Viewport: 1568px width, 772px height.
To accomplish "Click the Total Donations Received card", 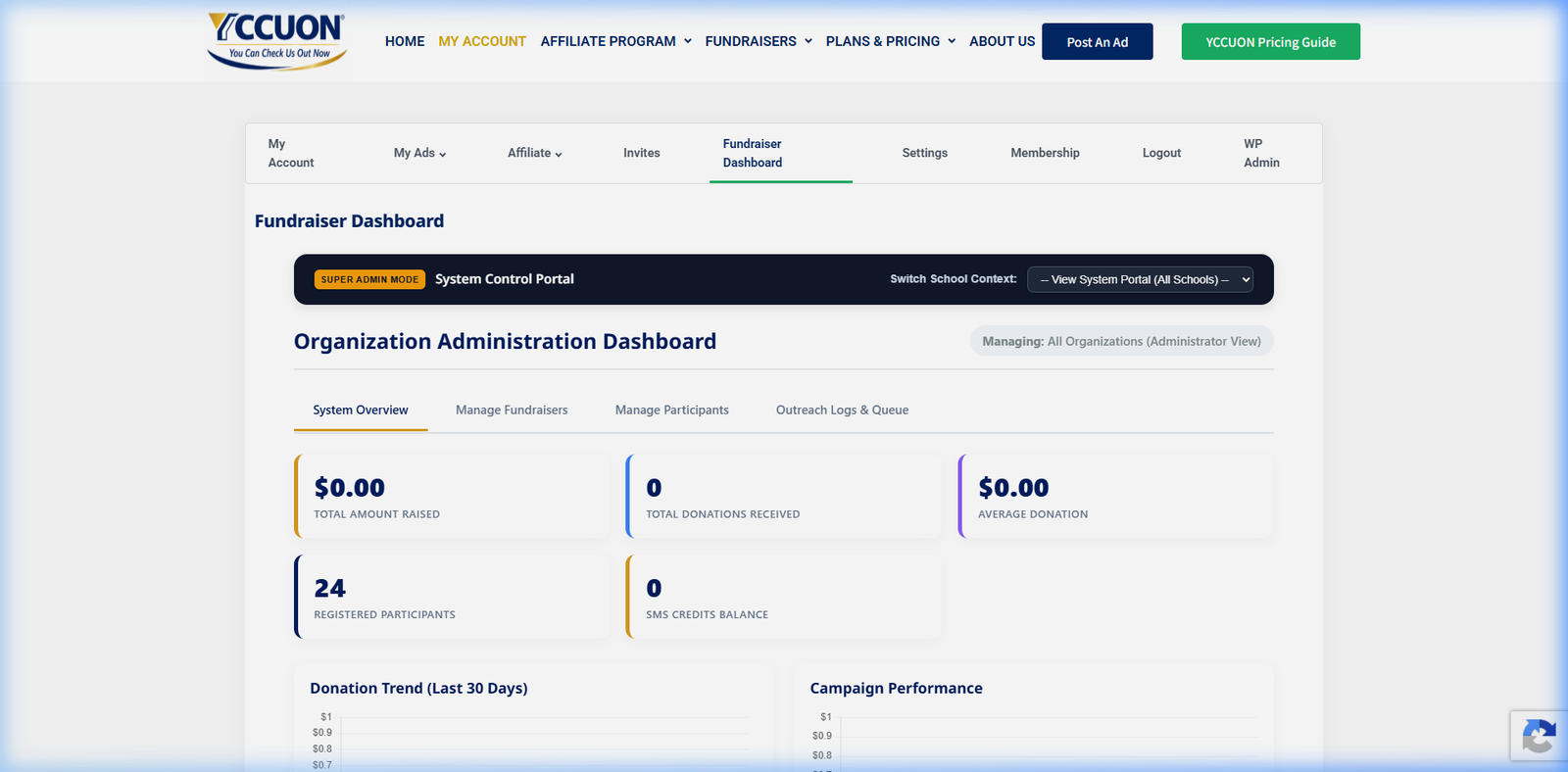I will tap(784, 497).
